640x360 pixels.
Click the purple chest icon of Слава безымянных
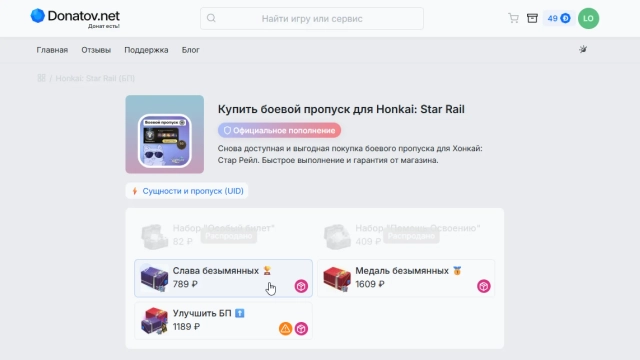click(154, 278)
